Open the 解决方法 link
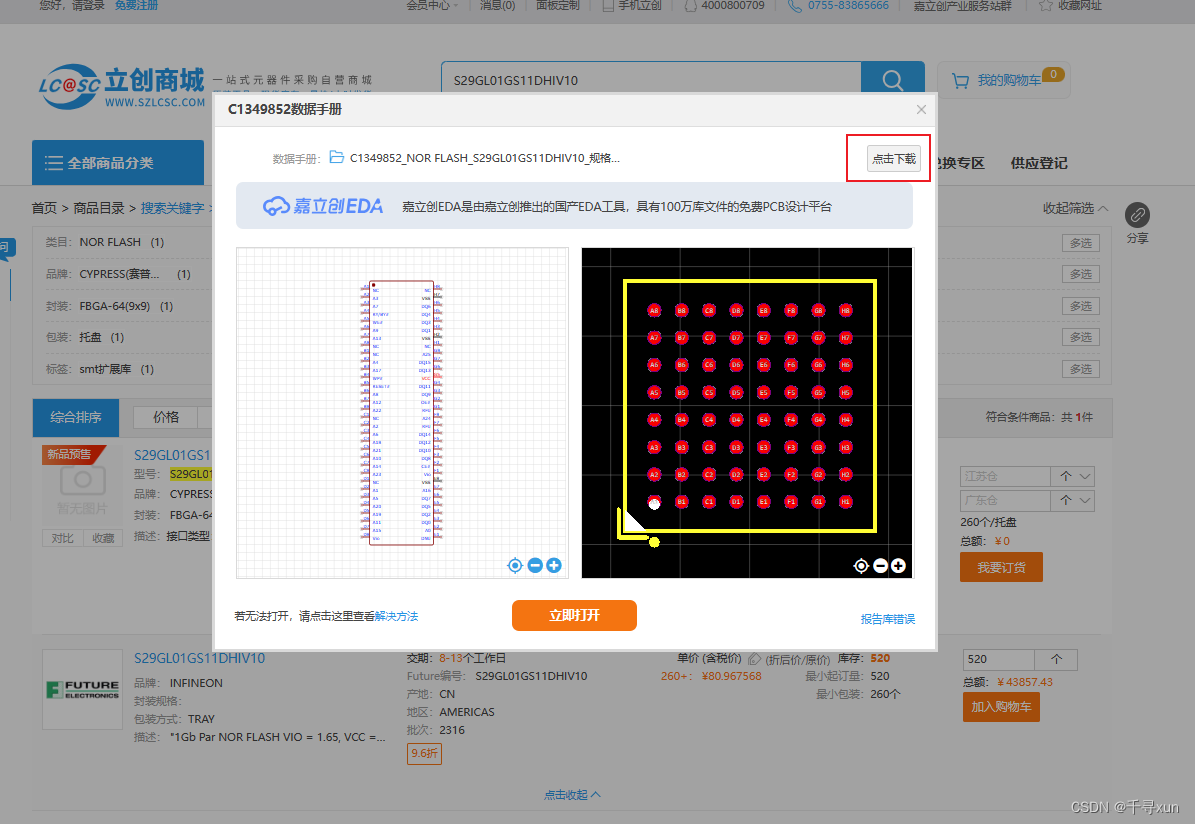Viewport: 1195px width, 824px height. (x=396, y=616)
